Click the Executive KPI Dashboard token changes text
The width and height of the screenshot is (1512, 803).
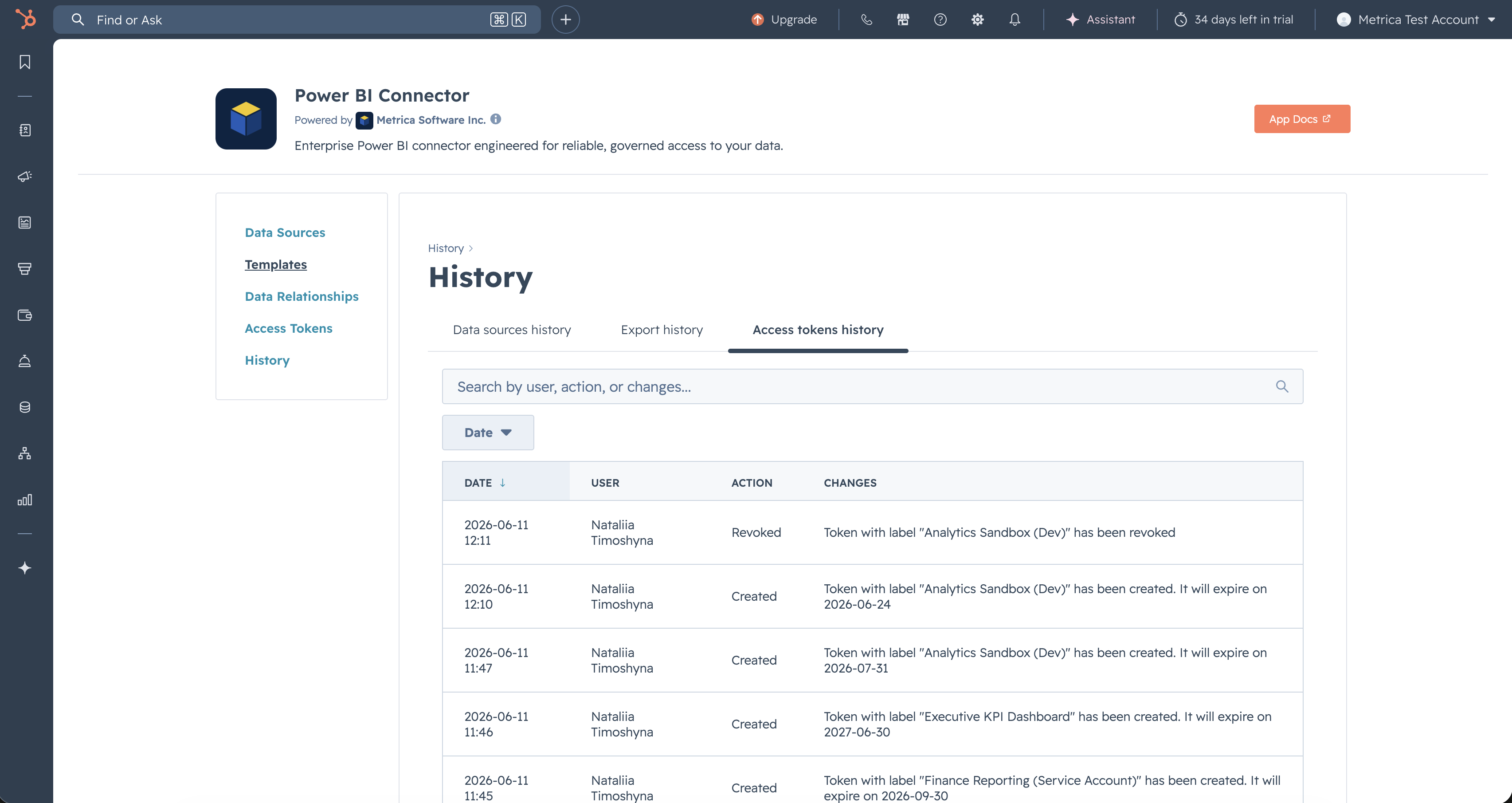(1047, 725)
